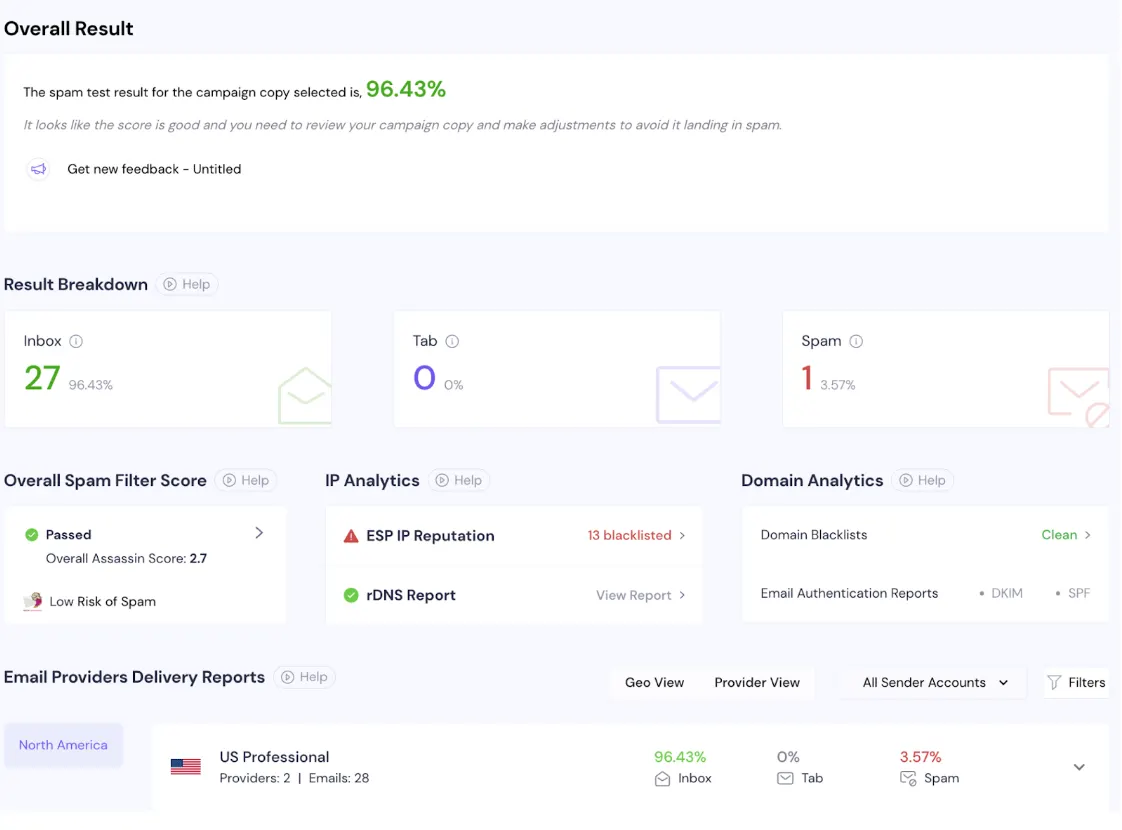
Task: Click the Tab info icon
Action: tap(452, 341)
